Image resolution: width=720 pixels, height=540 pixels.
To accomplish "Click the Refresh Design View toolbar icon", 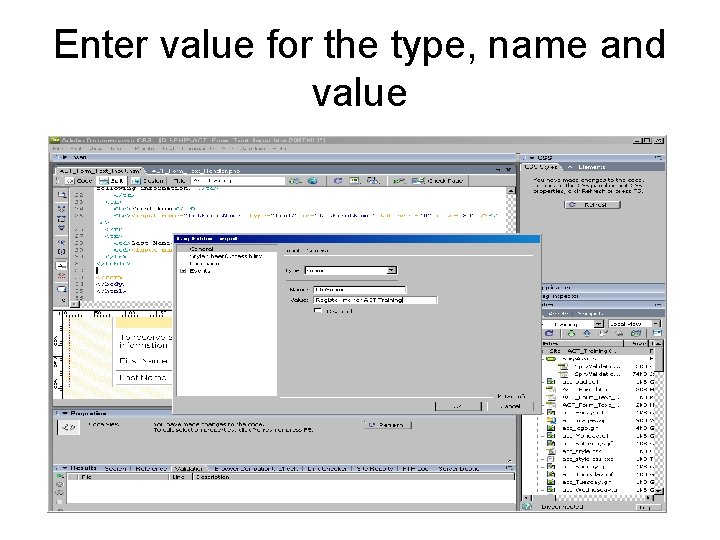I will click(338, 181).
